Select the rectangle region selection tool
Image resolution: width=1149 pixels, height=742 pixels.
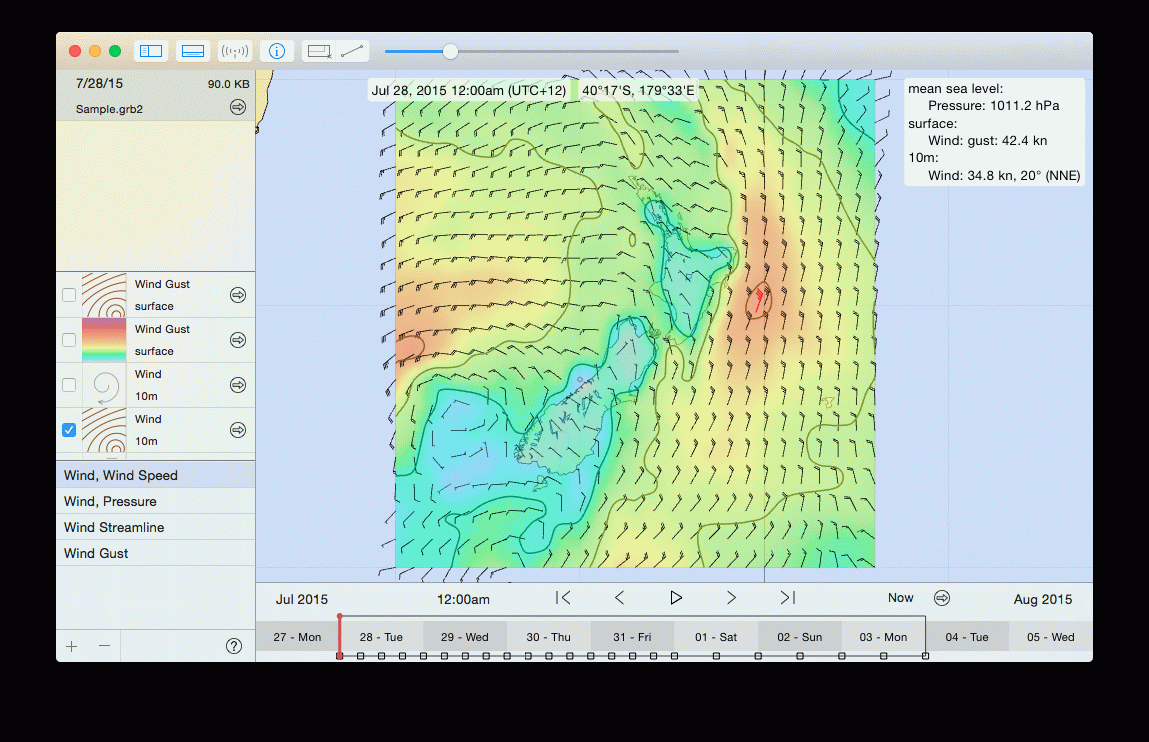click(x=319, y=51)
